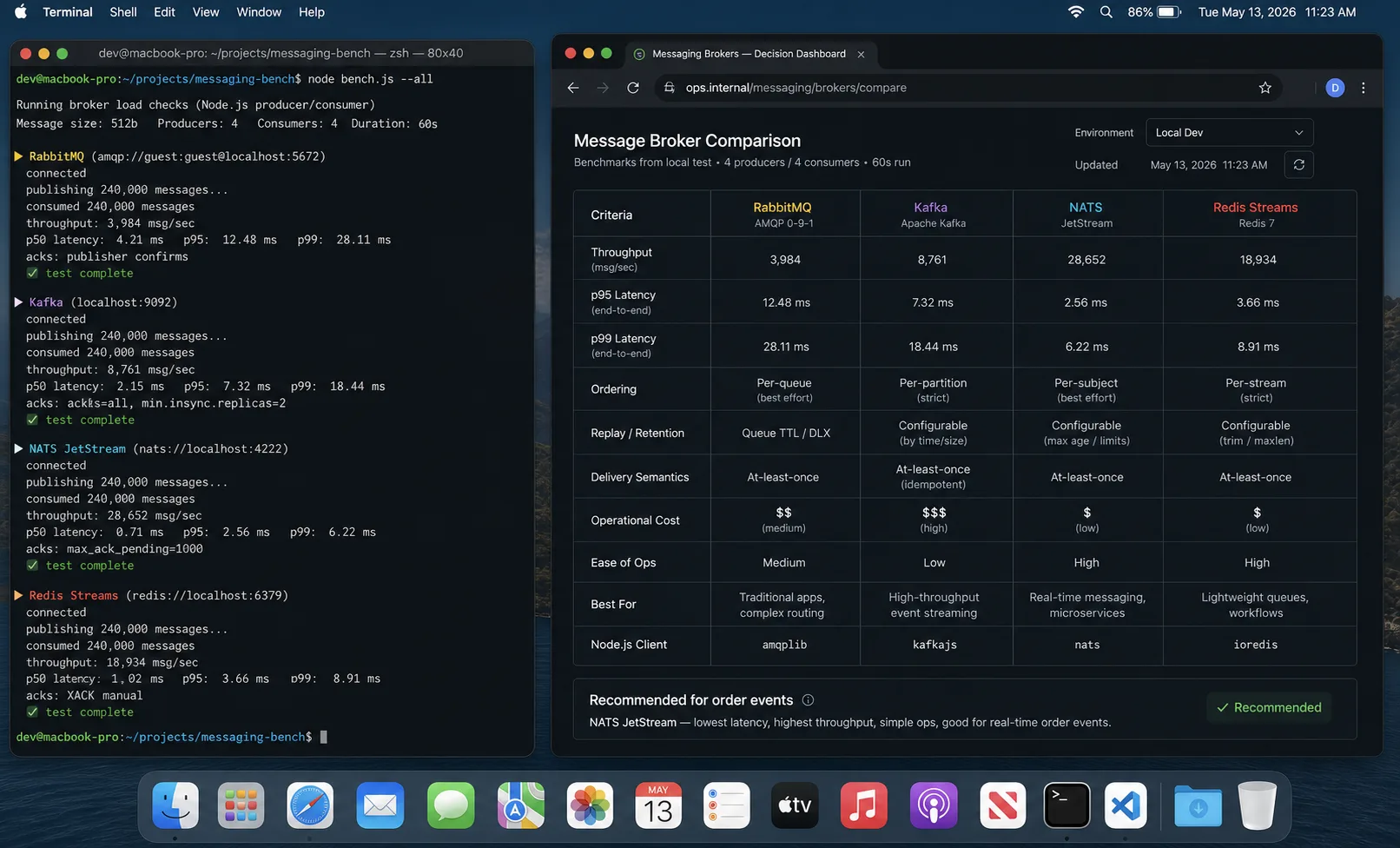
Task: Click the Wi-Fi status icon
Action: tap(1076, 12)
